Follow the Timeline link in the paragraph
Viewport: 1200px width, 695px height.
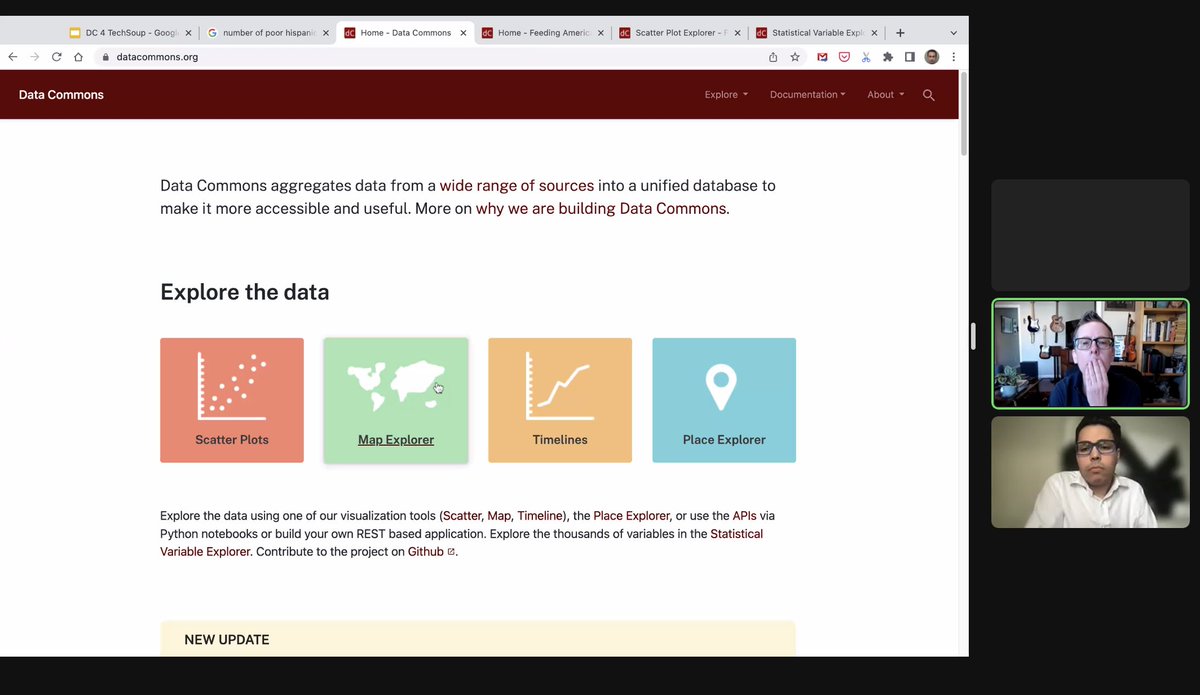[x=539, y=516]
